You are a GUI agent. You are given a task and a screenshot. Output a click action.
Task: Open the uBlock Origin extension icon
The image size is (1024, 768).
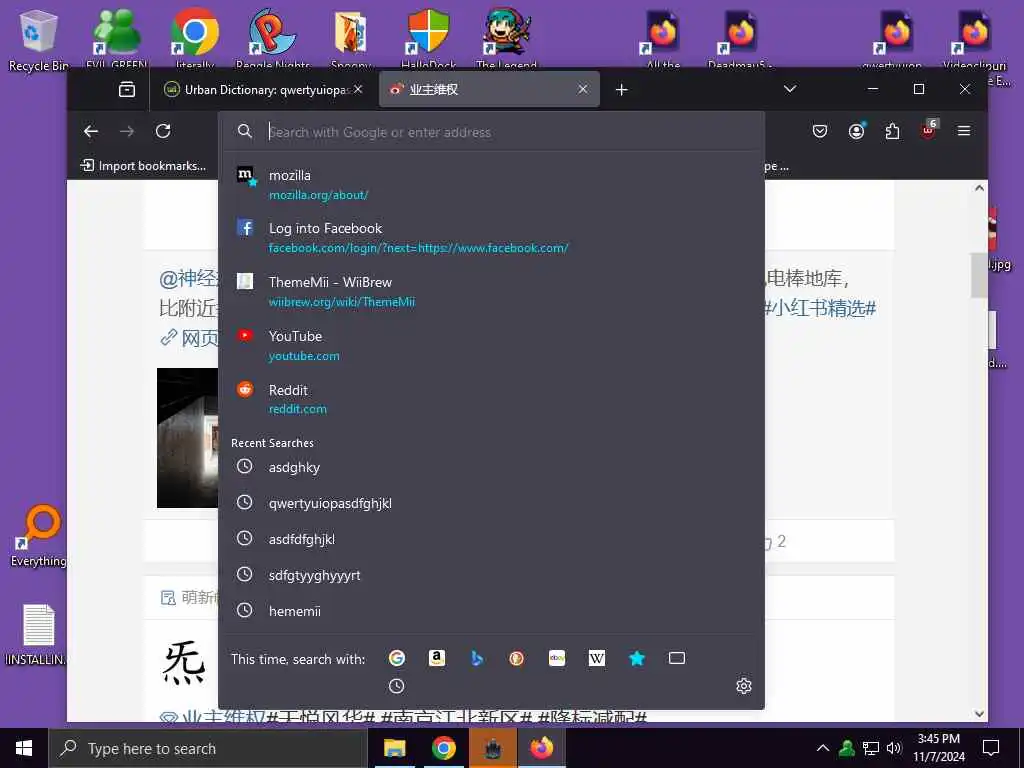pyautogui.click(x=928, y=130)
